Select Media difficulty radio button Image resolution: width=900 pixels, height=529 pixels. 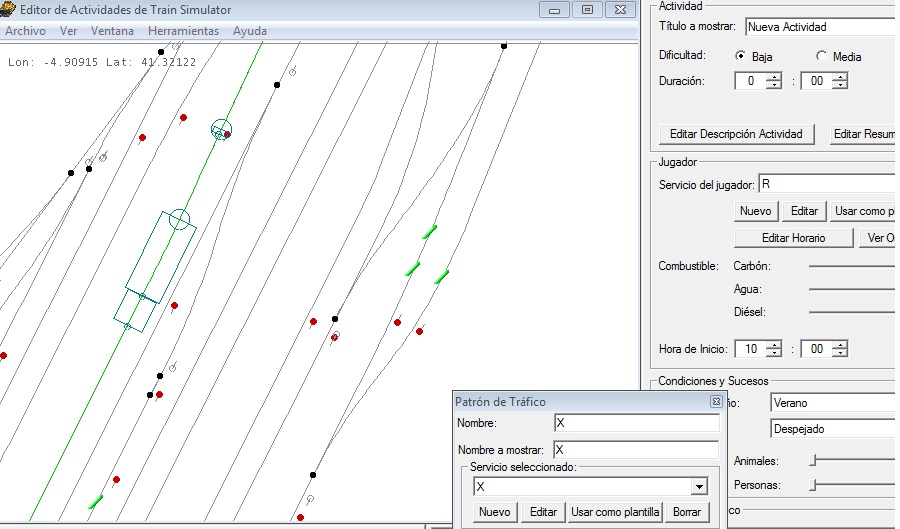[x=822, y=56]
